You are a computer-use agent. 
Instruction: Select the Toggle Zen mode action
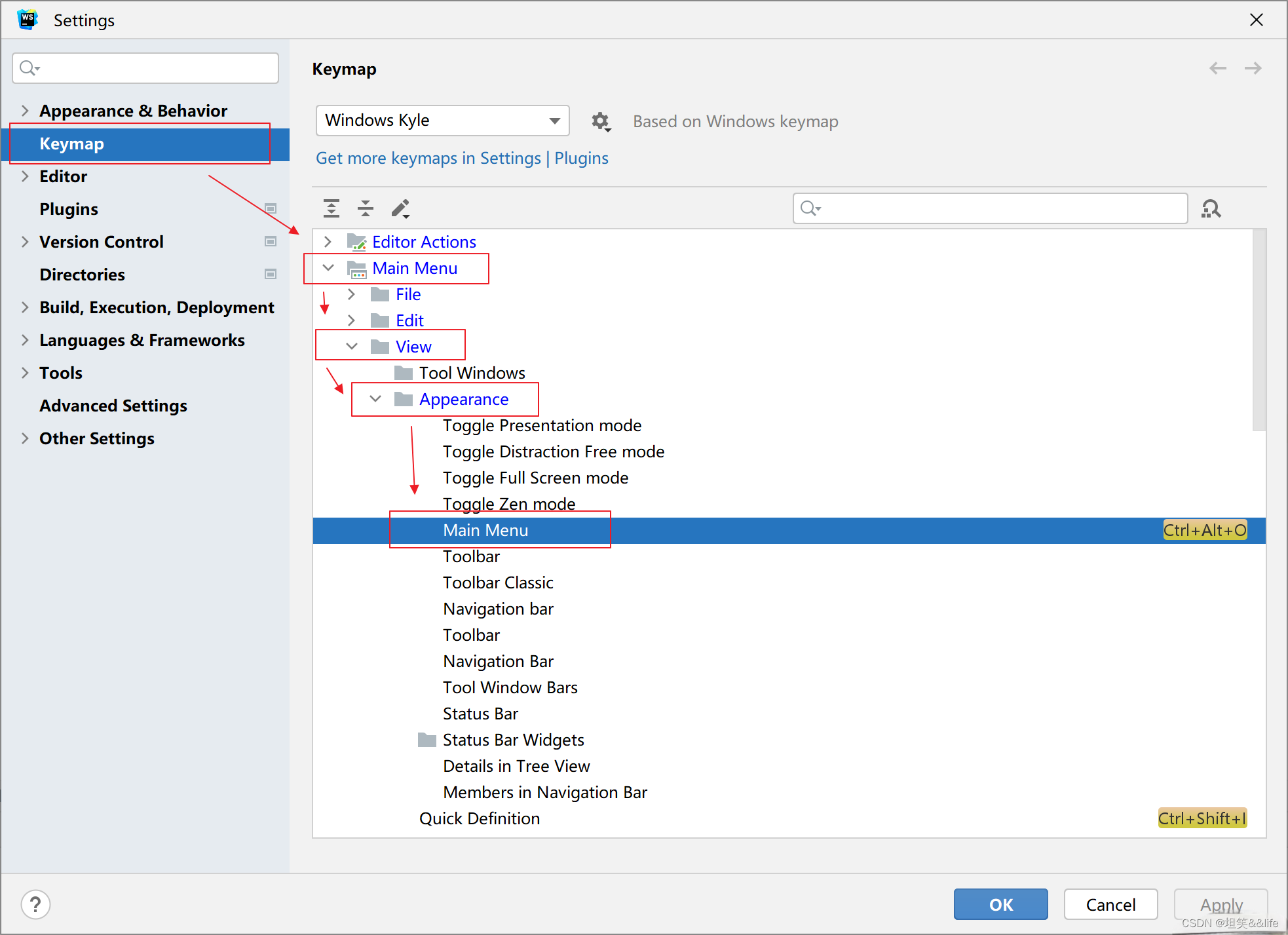coord(509,504)
